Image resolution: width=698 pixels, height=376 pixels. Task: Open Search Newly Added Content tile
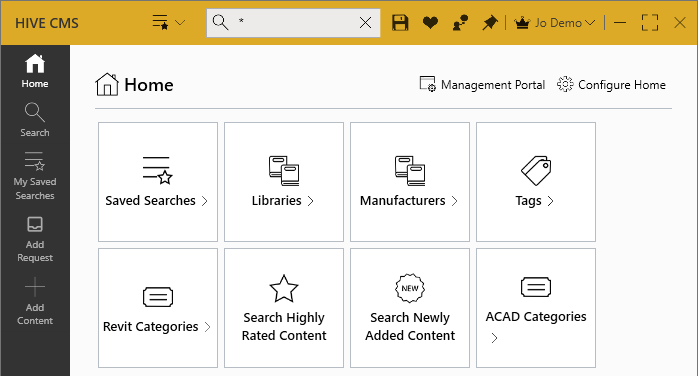(x=410, y=308)
